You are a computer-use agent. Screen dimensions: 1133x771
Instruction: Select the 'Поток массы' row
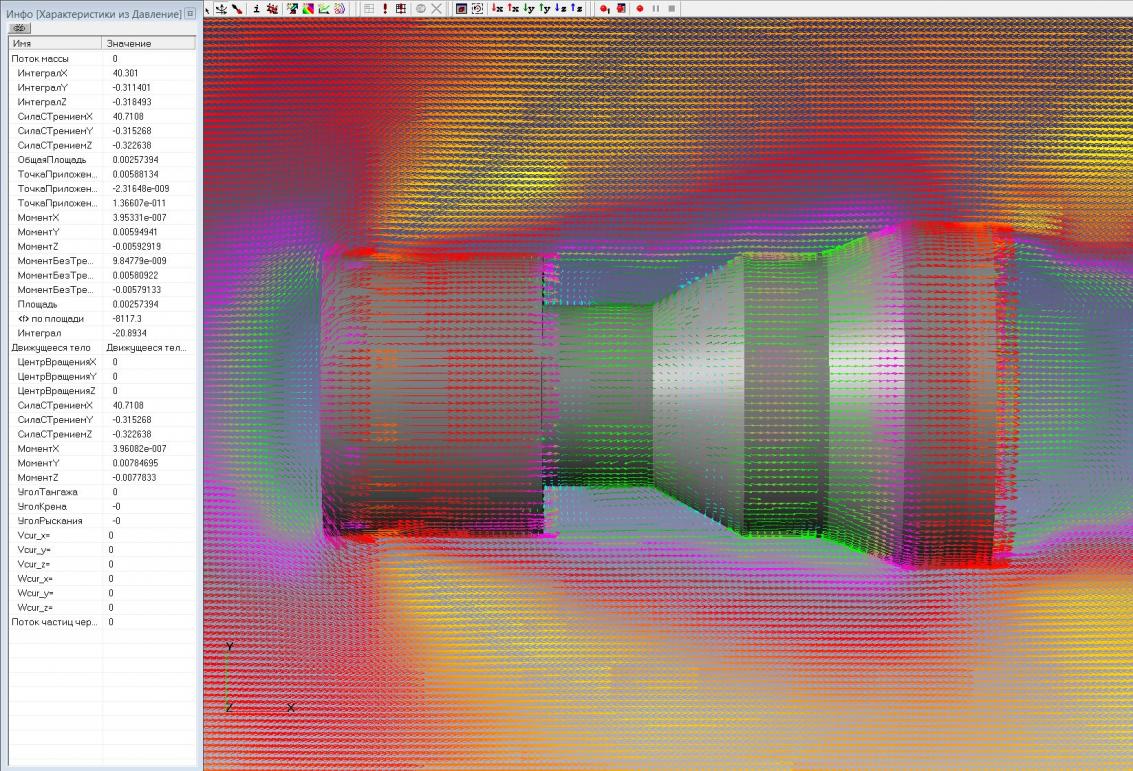click(40, 59)
